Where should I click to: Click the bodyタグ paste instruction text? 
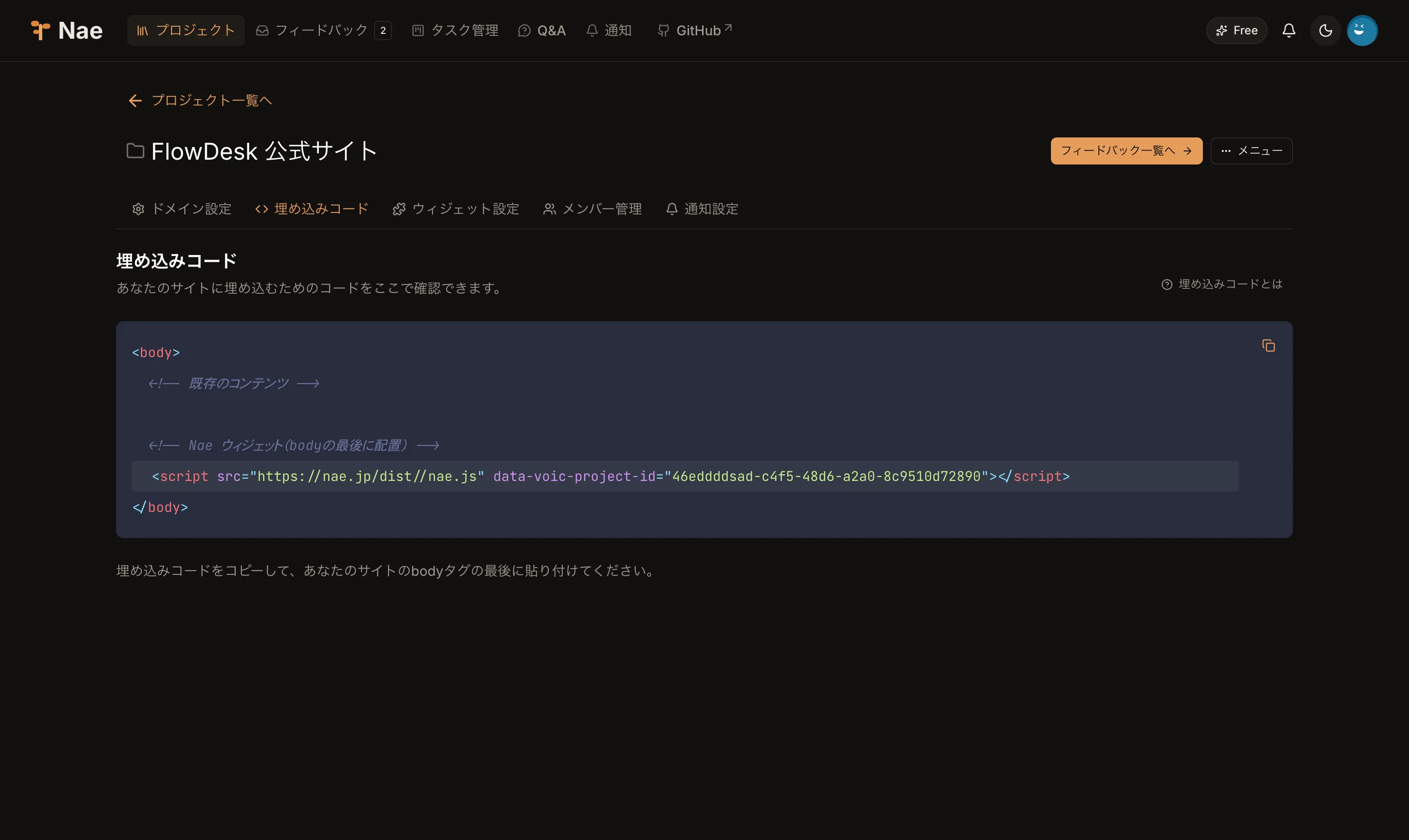[387, 570]
